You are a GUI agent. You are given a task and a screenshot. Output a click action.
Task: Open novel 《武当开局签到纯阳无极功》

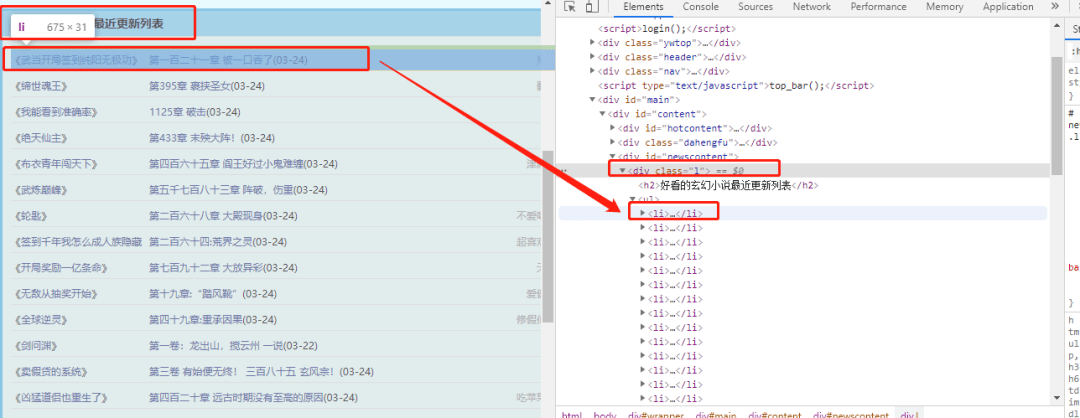pyautogui.click(x=76, y=60)
